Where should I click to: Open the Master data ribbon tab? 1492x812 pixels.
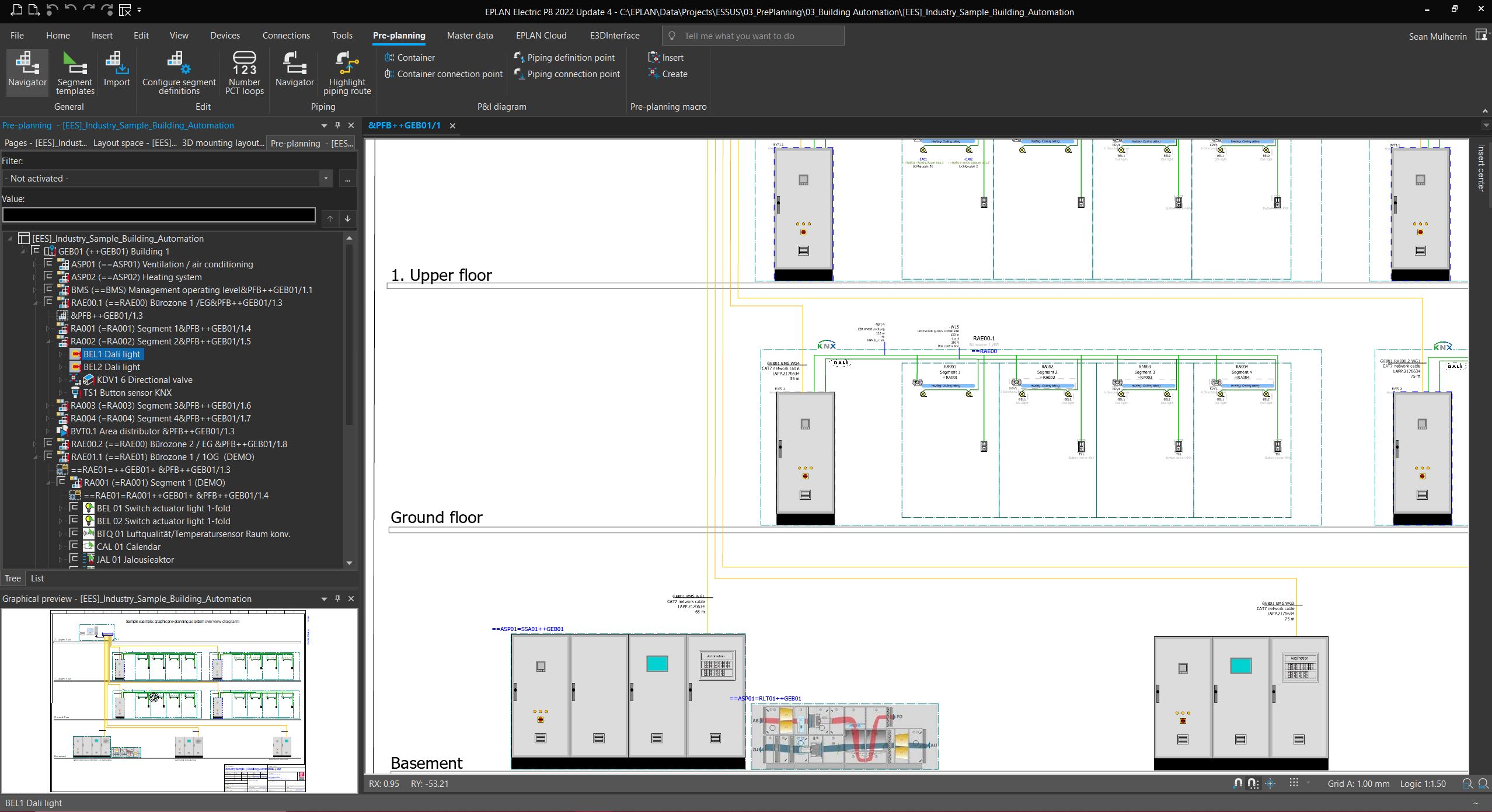point(469,36)
